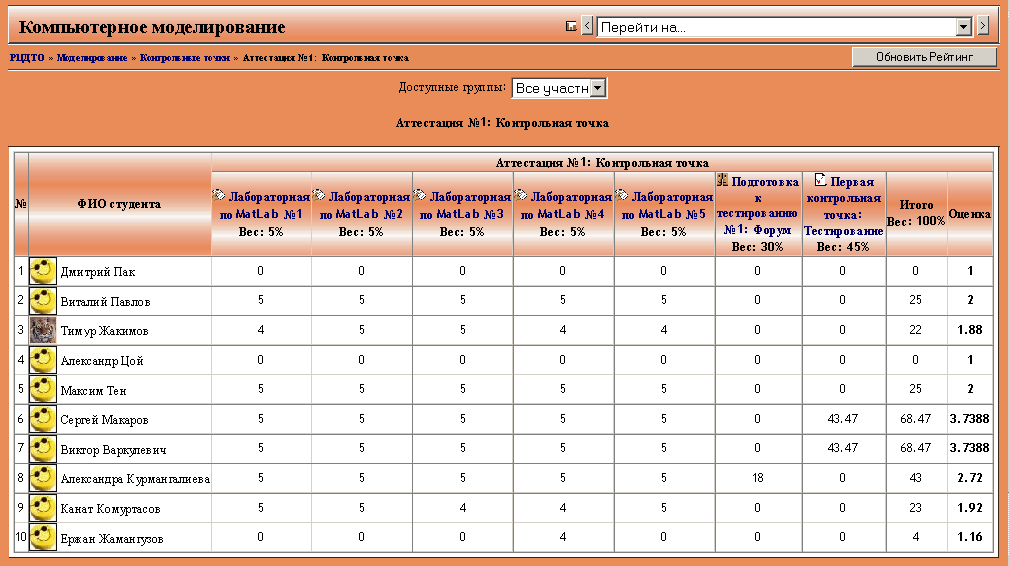1009x566 pixels.
Task: Go to next activity with right arrow button
Action: [x=983, y=26]
